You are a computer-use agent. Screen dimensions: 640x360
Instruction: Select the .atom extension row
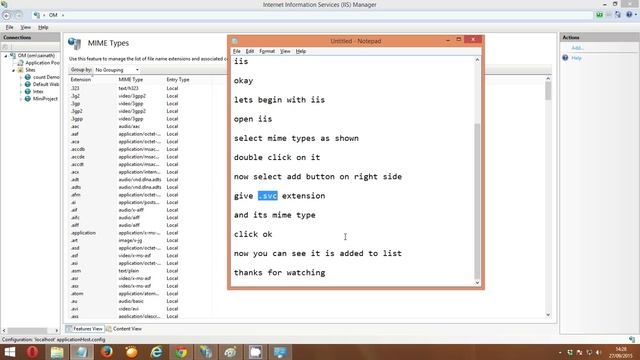click(x=140, y=293)
